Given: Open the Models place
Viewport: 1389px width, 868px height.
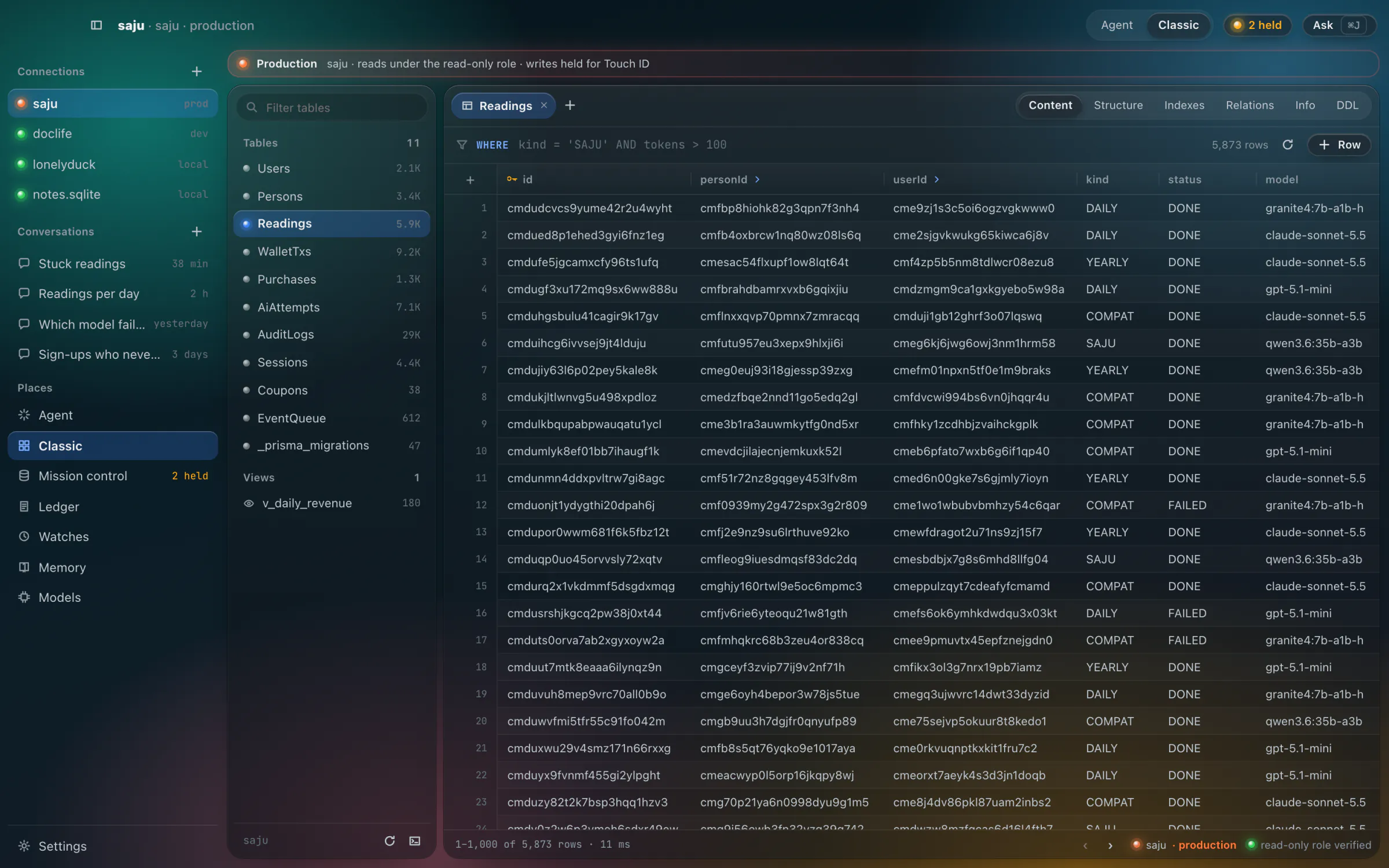Looking at the screenshot, I should pyautogui.click(x=113, y=597).
